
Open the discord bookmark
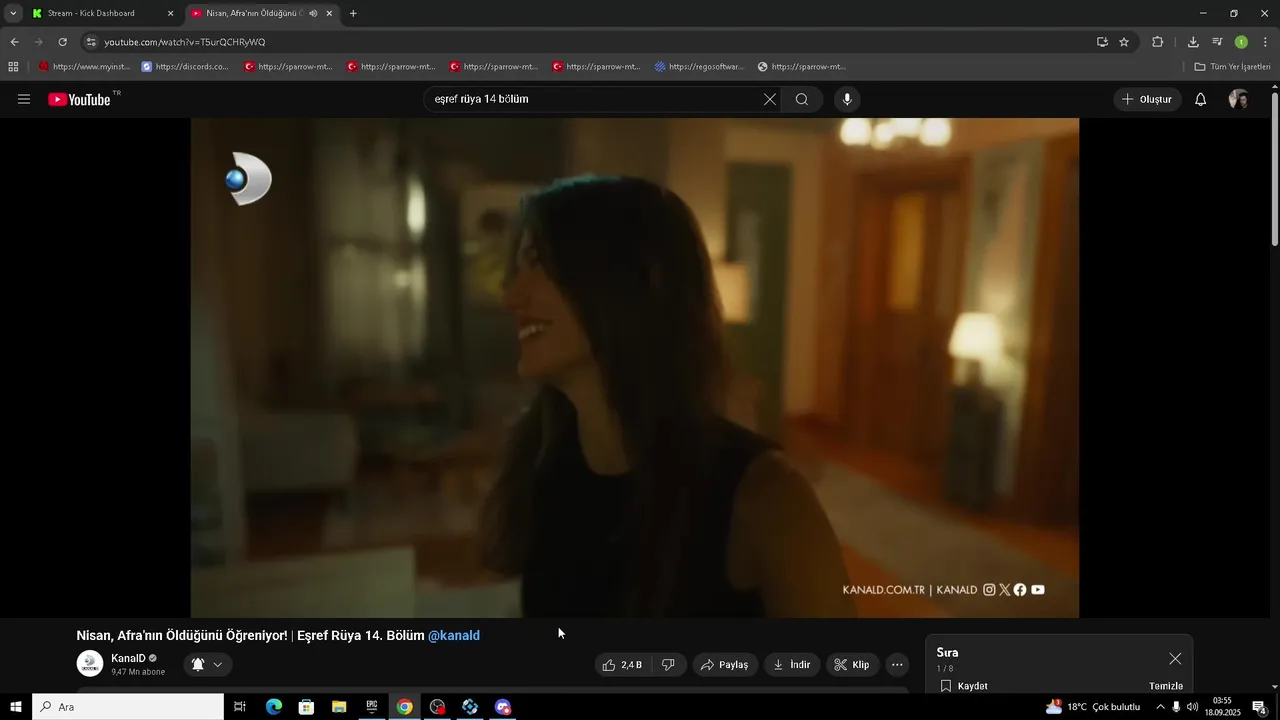[x=185, y=67]
